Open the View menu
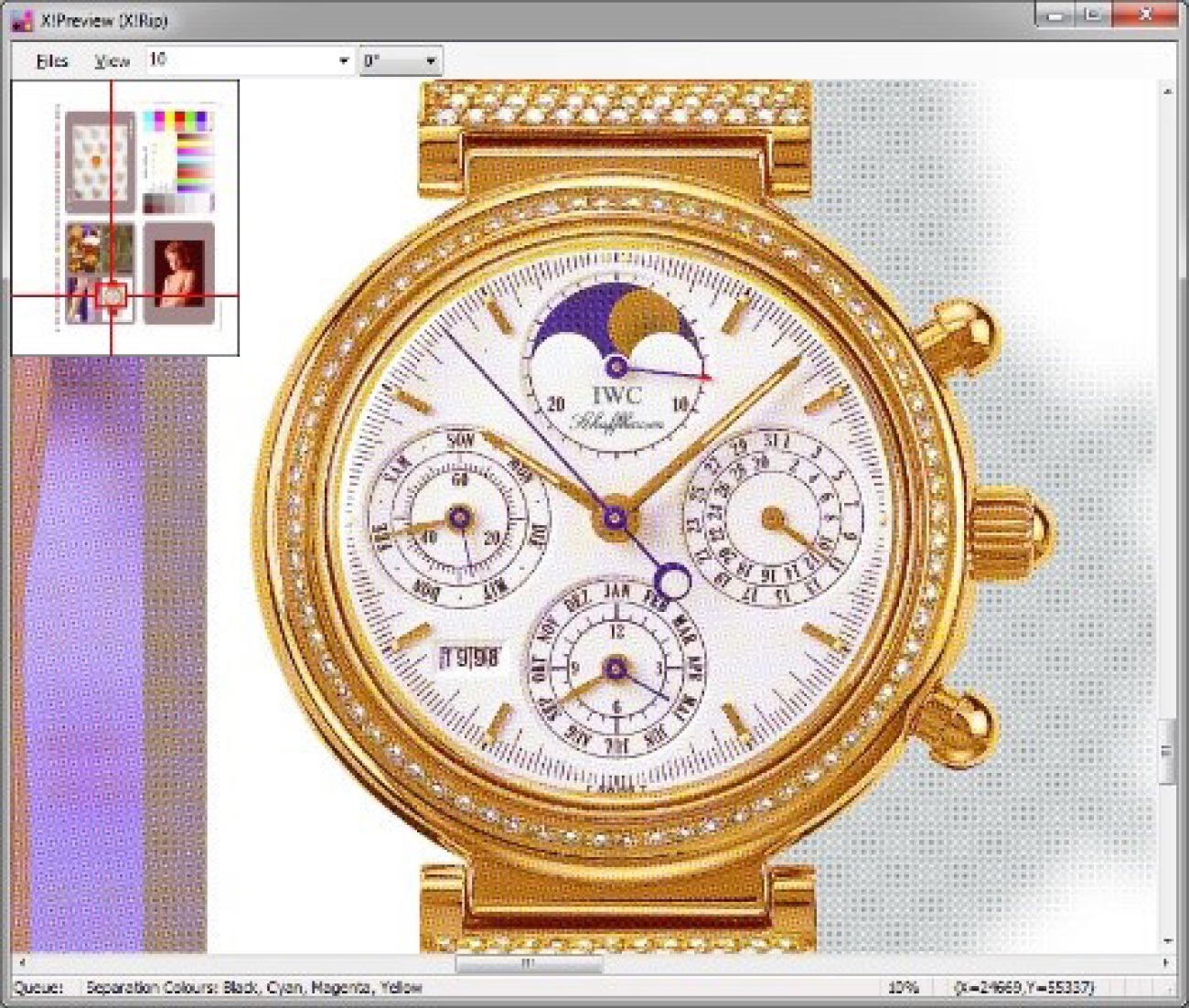The height and width of the screenshot is (1008, 1189). [112, 61]
